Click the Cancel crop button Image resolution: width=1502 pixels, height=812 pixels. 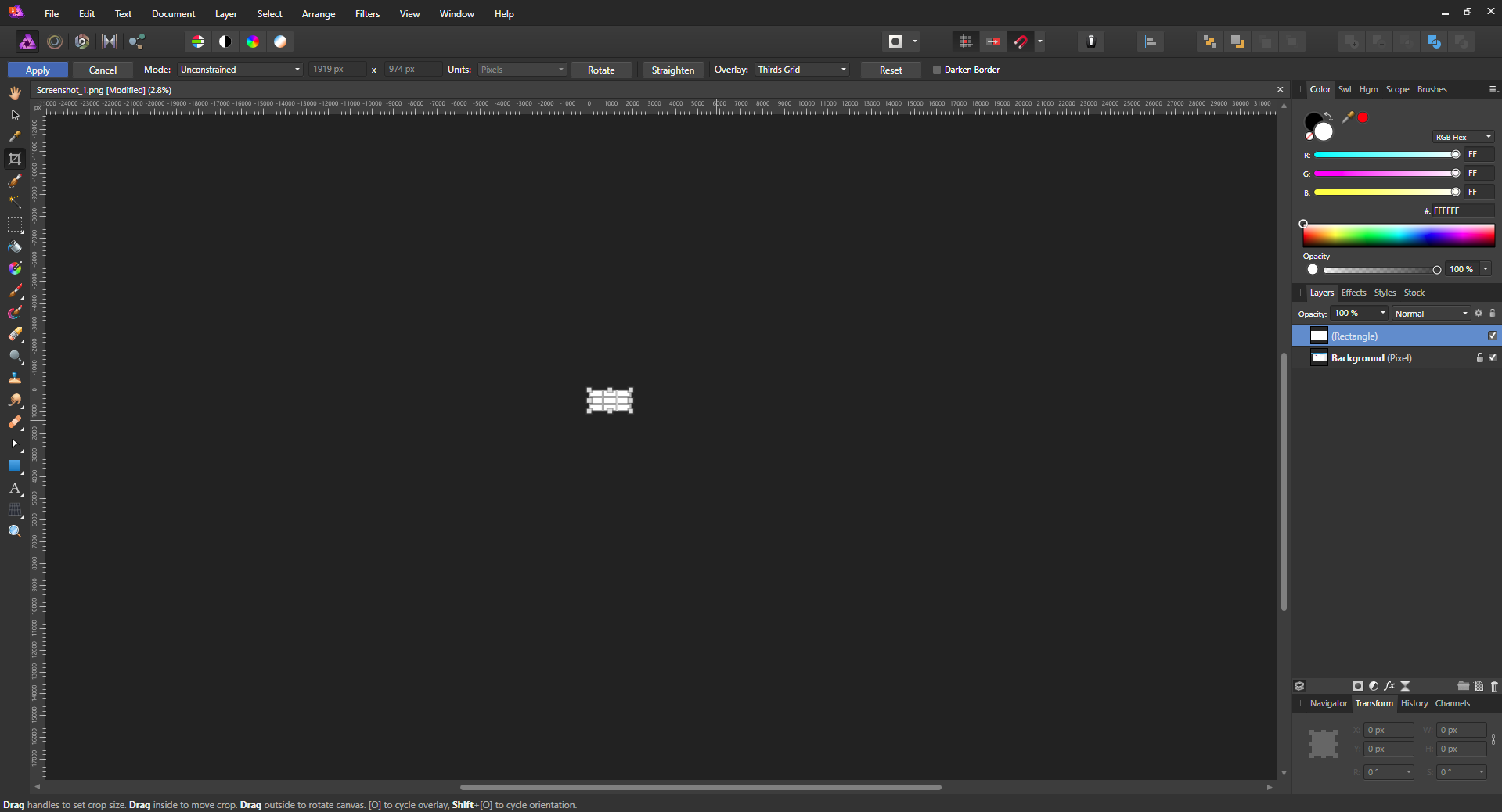coord(103,70)
